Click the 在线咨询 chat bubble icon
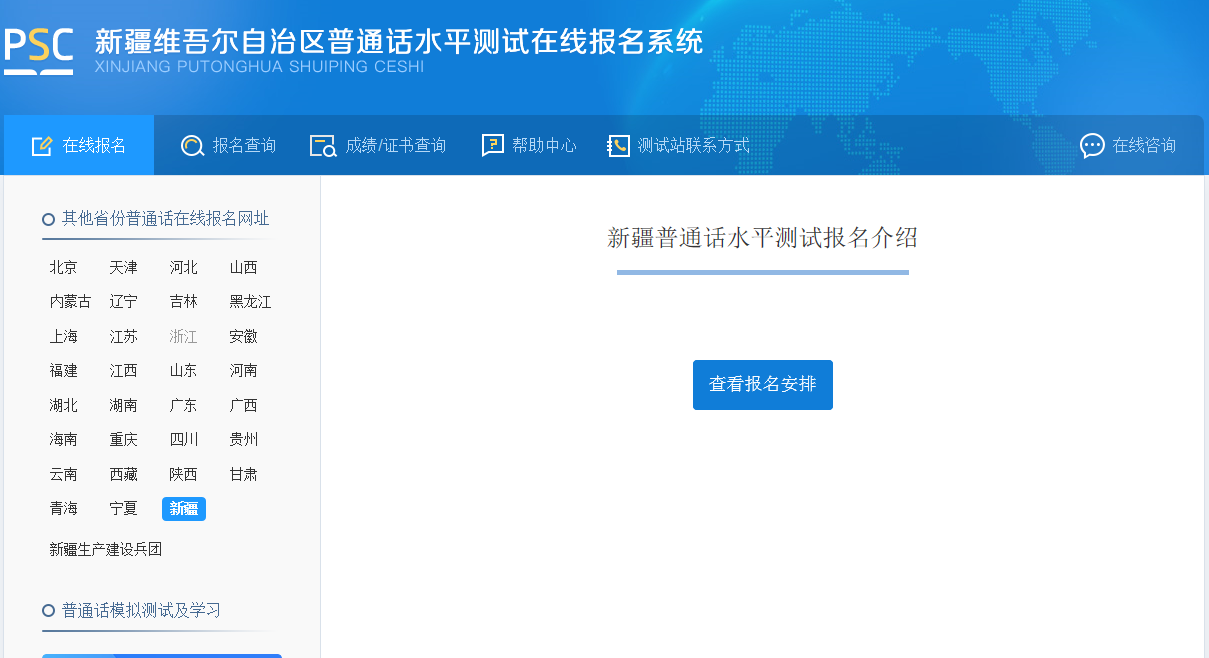The height and width of the screenshot is (658, 1209). click(1092, 146)
